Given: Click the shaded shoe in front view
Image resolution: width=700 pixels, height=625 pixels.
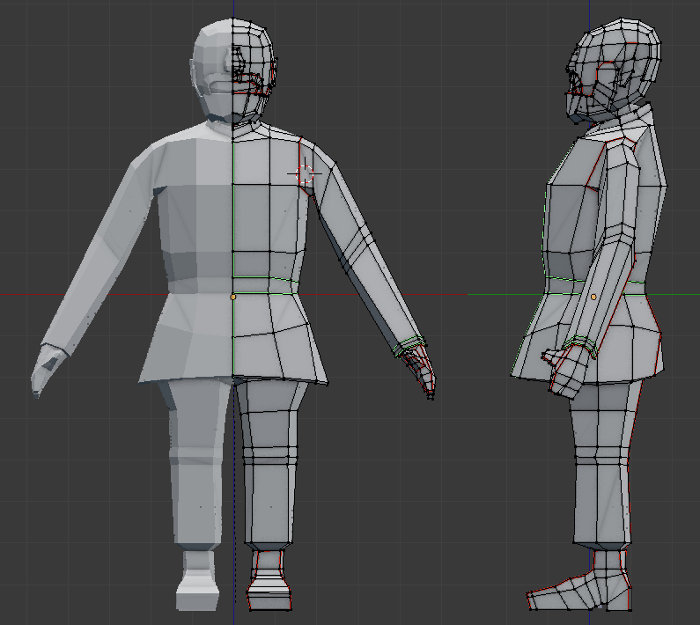Looking at the screenshot, I should click(x=198, y=585).
